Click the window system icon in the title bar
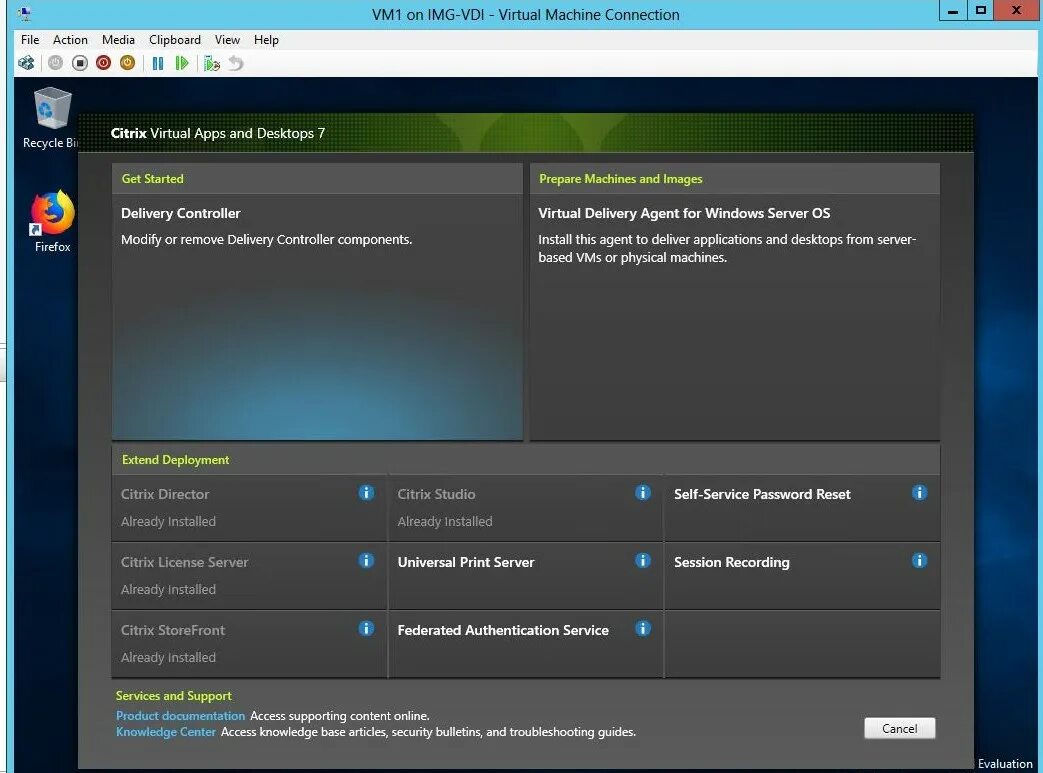 [x=26, y=13]
